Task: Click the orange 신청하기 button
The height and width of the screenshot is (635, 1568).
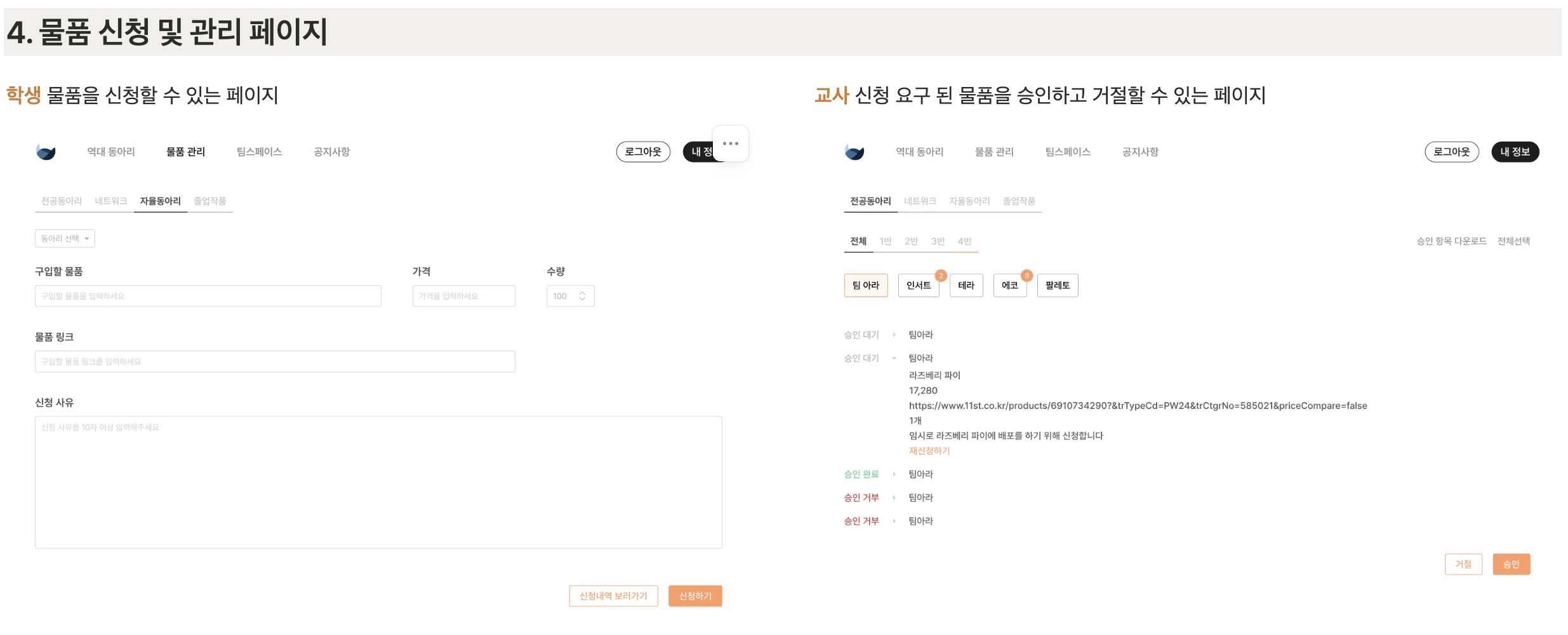Action: coord(694,596)
